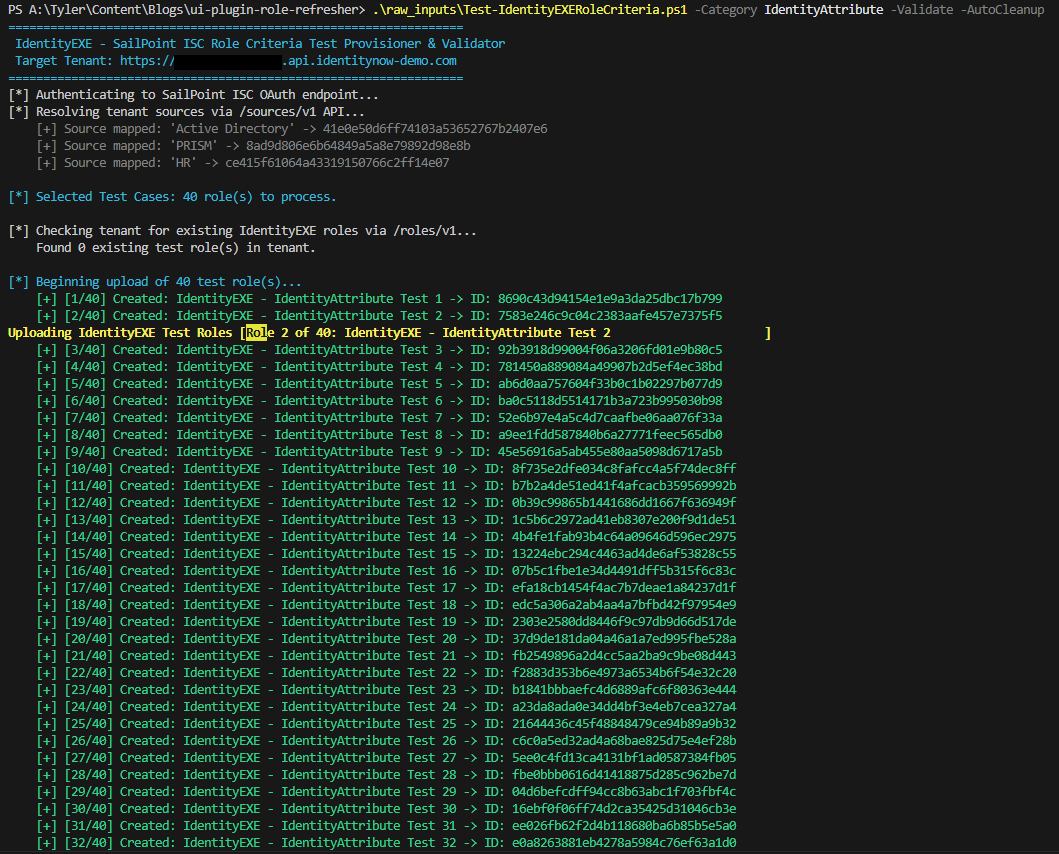Screen dimensions: 1059x854
Task: Click the 'Authenticating to SailPoint ISC OAuth endpoint' line
Action: tap(193, 95)
